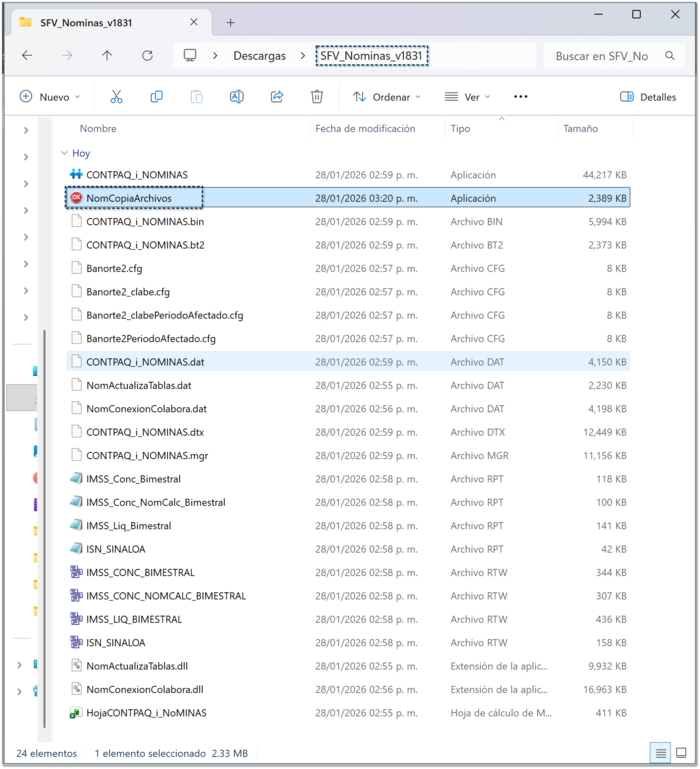700x769 pixels.
Task: Click the Cut scissors icon in toolbar
Action: point(116,97)
